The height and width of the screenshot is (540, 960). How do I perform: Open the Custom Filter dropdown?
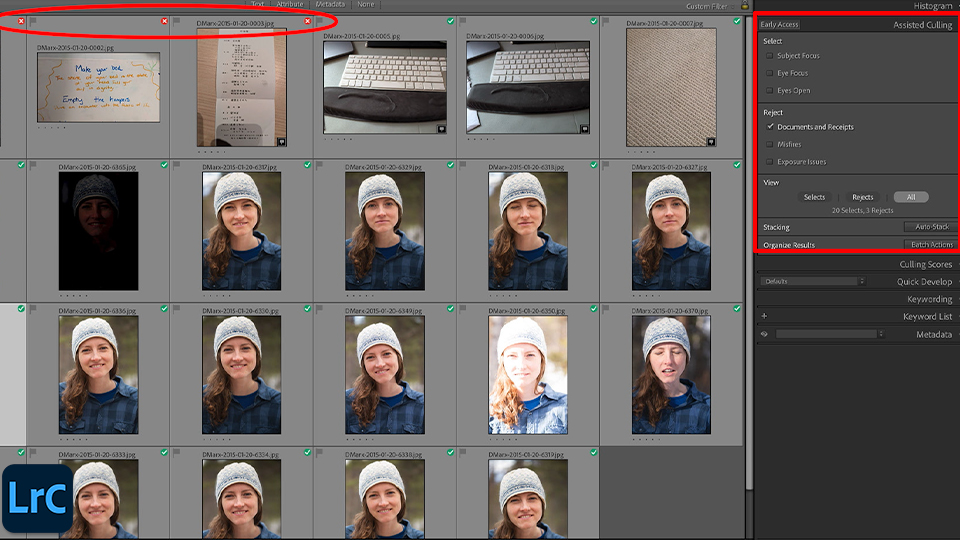(710, 7)
